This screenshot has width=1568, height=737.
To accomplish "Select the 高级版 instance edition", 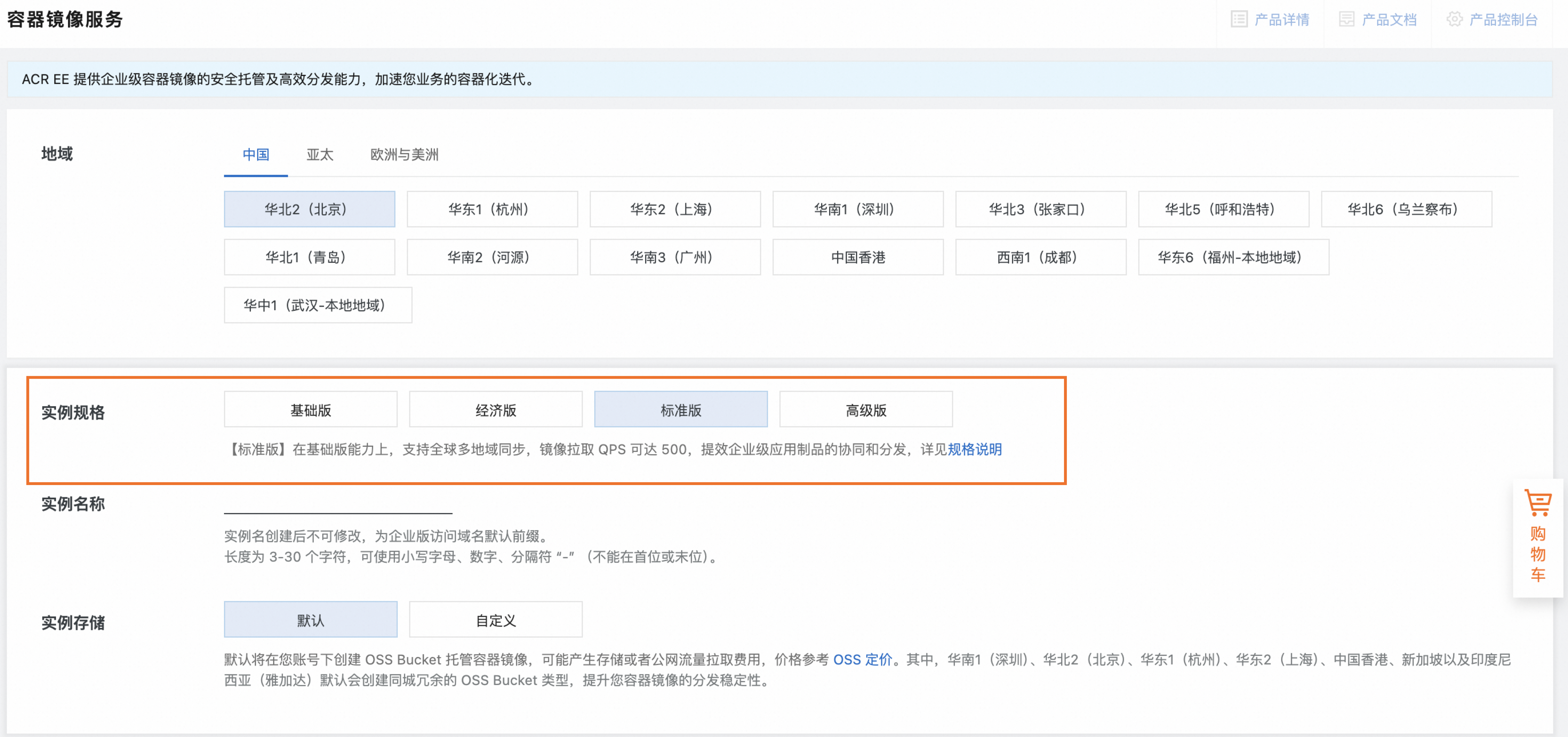I will coord(865,410).
